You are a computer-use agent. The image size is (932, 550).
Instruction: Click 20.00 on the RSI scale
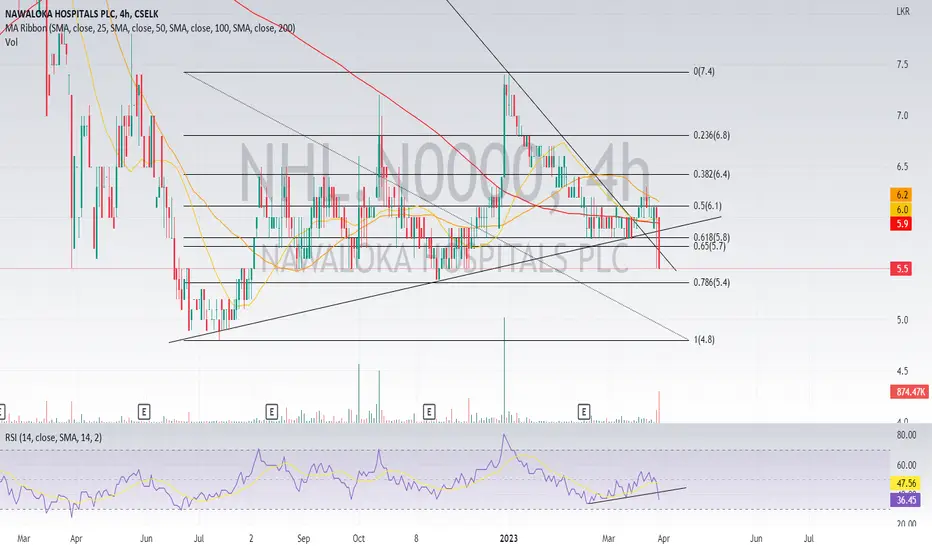906,524
